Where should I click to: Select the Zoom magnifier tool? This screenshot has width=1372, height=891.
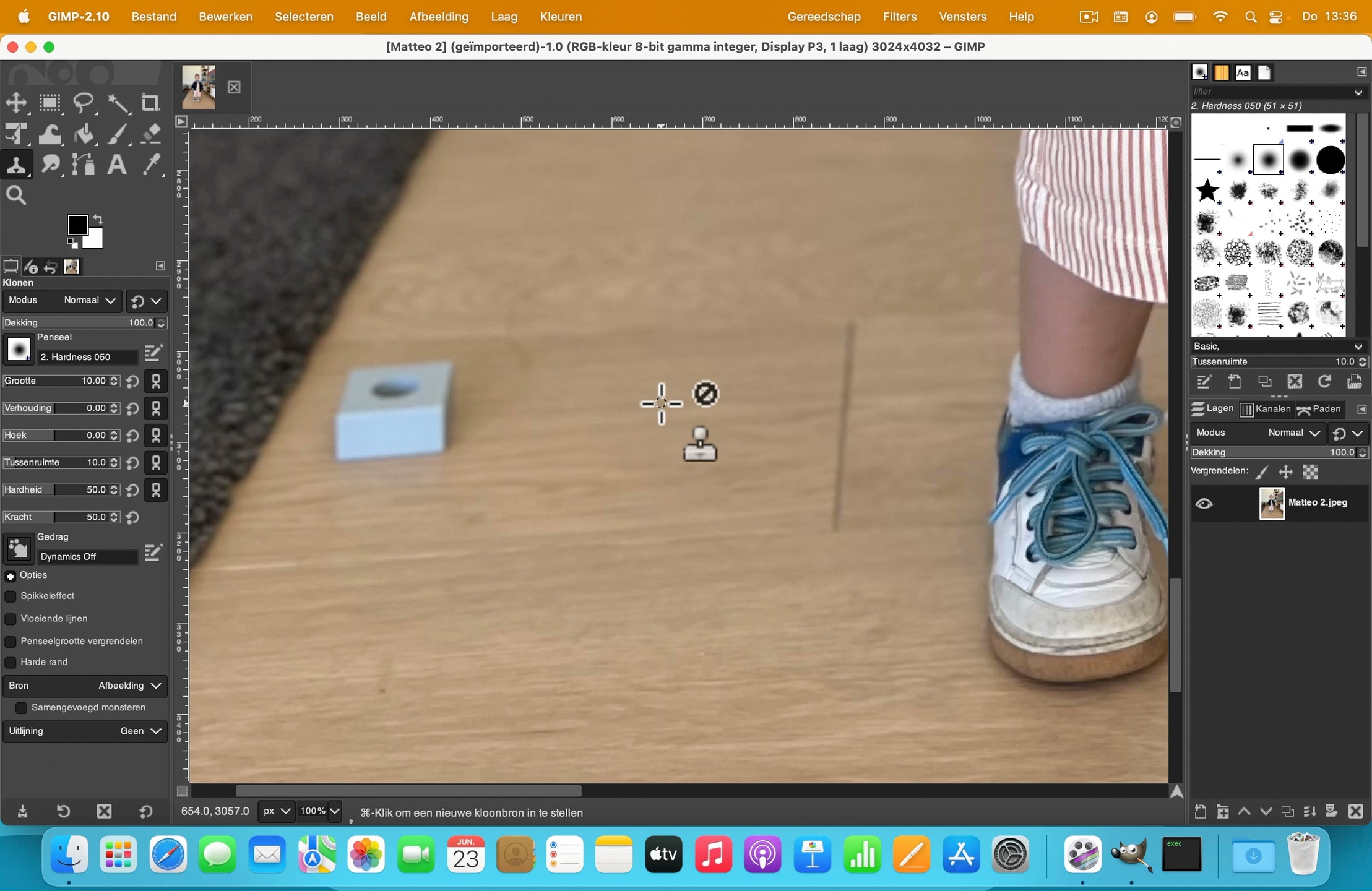(16, 196)
